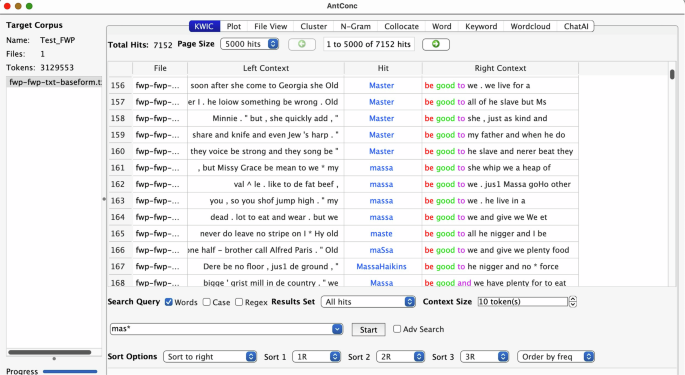Click hit maste in row 165
Screen dimensions: 685x375
(381, 234)
